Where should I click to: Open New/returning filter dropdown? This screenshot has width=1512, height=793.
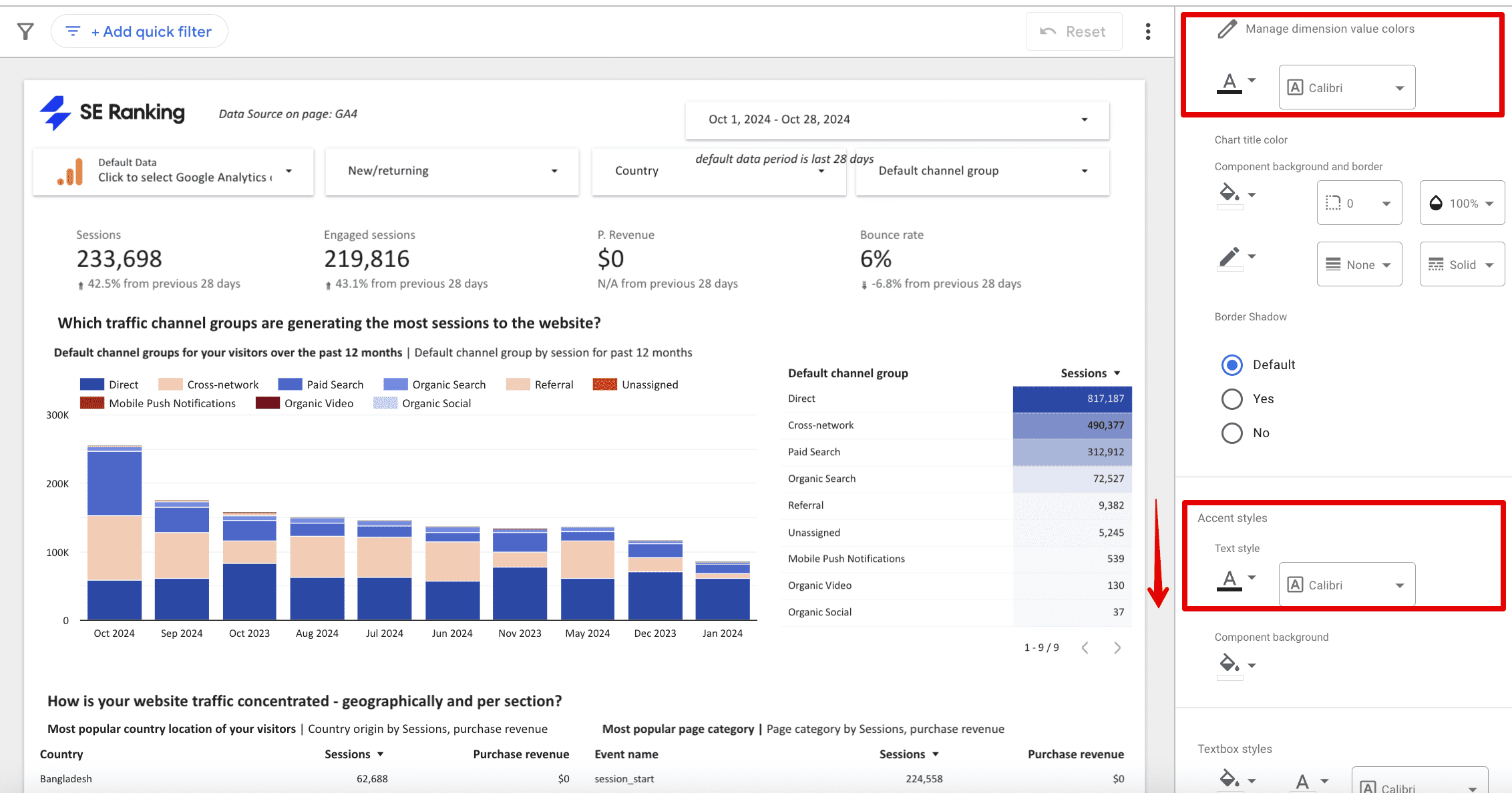(x=452, y=172)
